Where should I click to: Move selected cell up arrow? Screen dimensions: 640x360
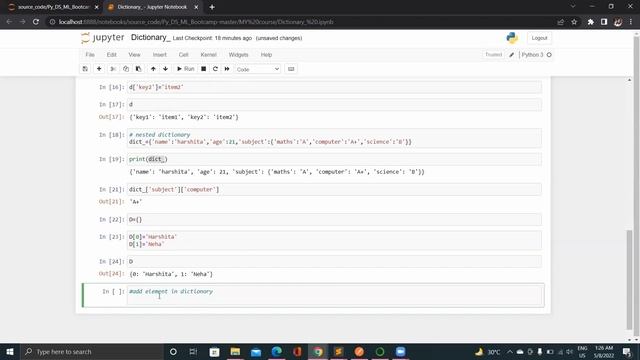pos(153,69)
